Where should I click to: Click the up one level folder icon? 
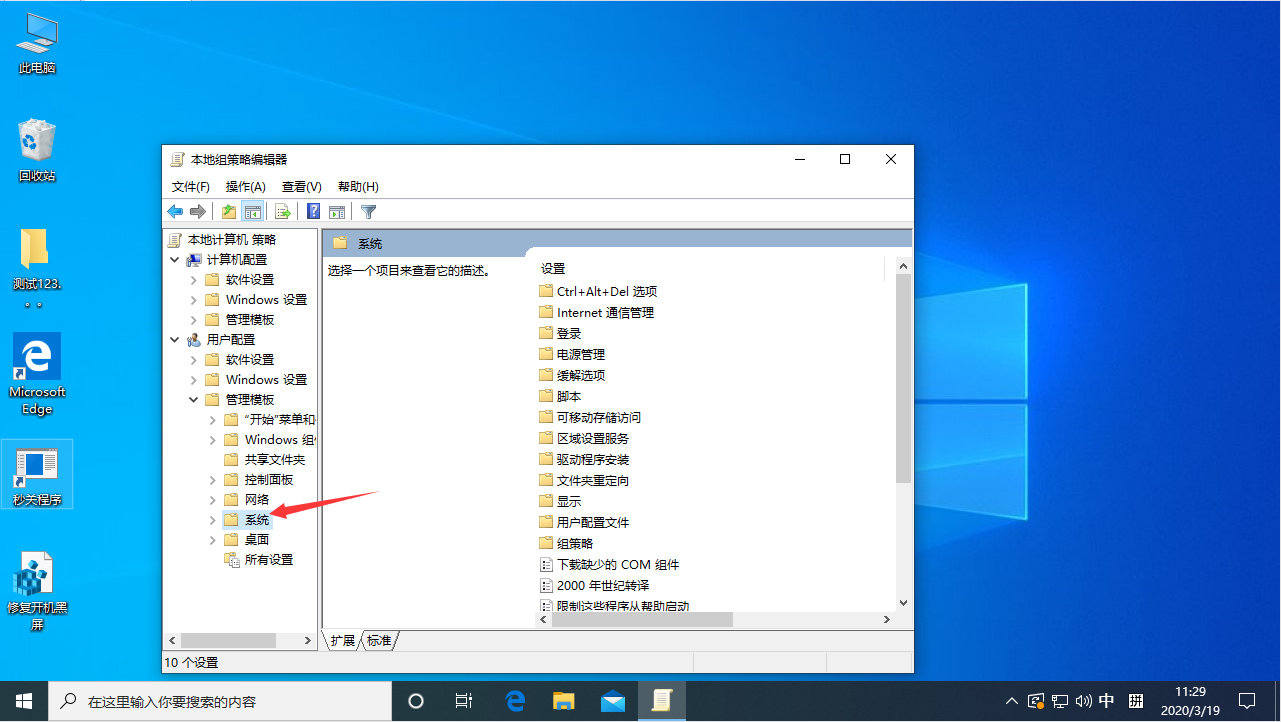click(228, 211)
